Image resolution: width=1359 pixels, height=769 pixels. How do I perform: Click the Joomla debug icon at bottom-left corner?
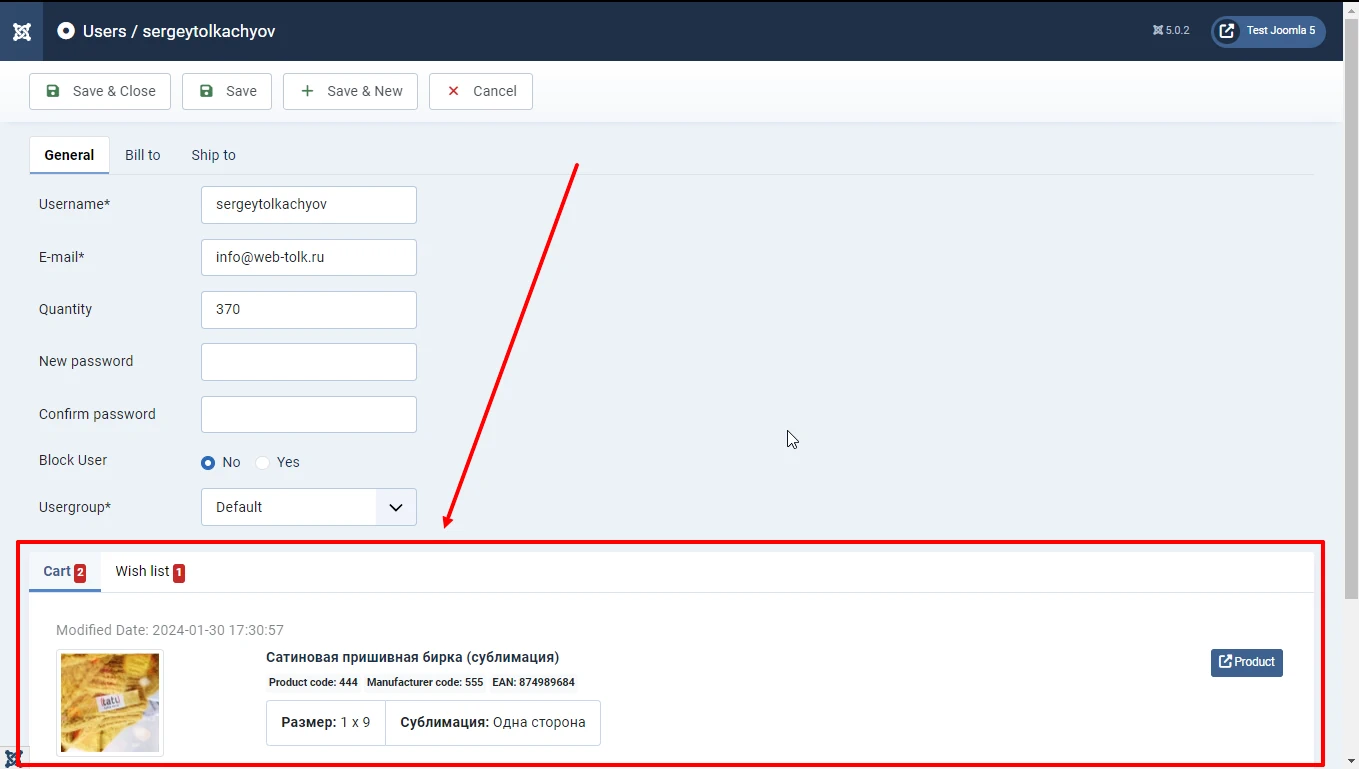pos(13,758)
